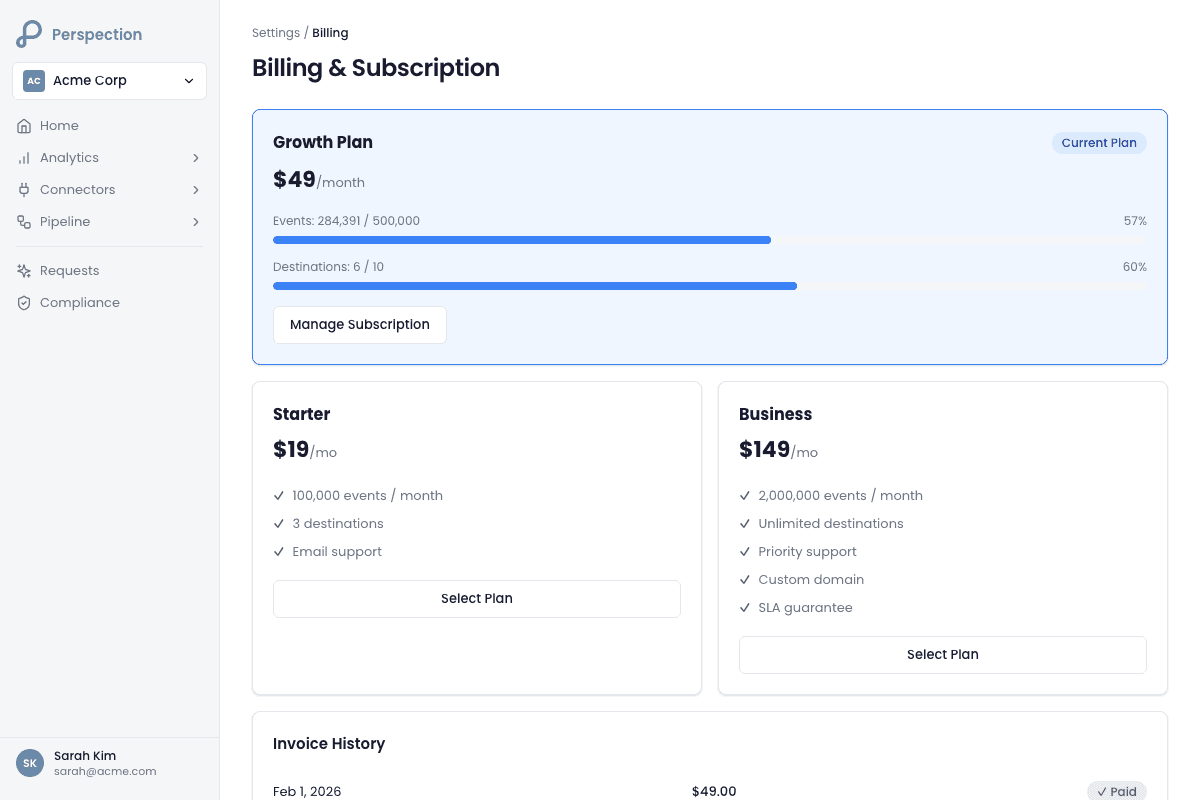Click the Manage Subscription button
1200x800 pixels.
[x=360, y=325]
